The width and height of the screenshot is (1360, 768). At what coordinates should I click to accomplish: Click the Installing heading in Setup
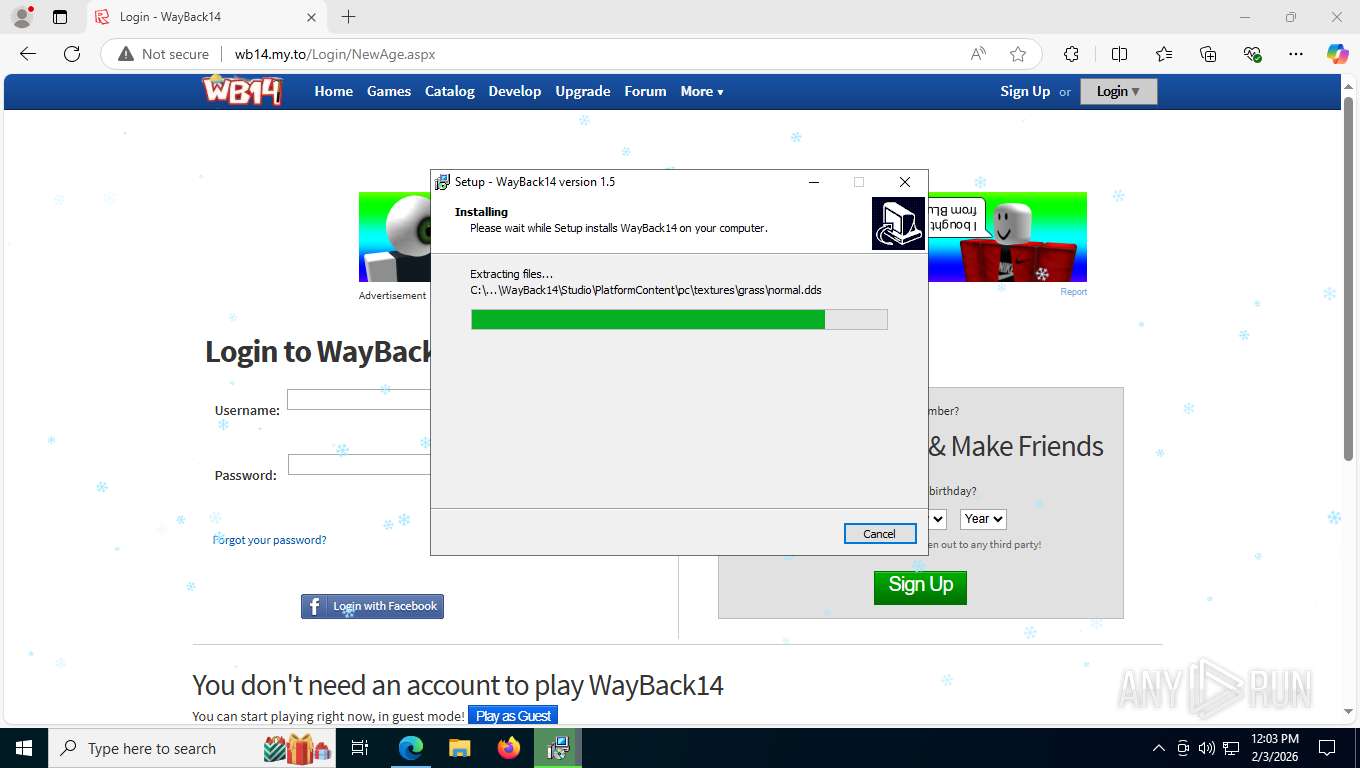[481, 212]
